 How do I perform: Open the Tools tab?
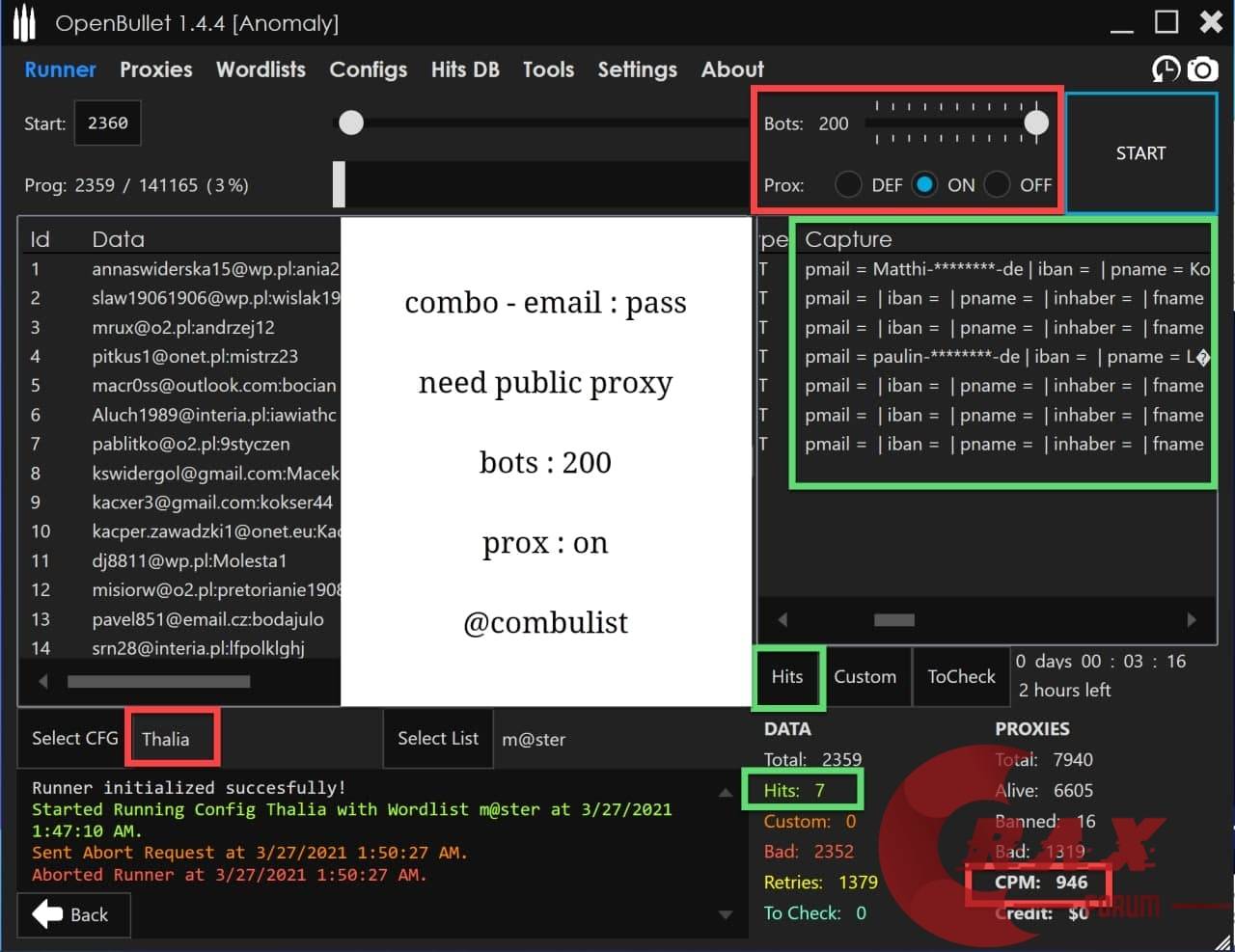pos(548,69)
